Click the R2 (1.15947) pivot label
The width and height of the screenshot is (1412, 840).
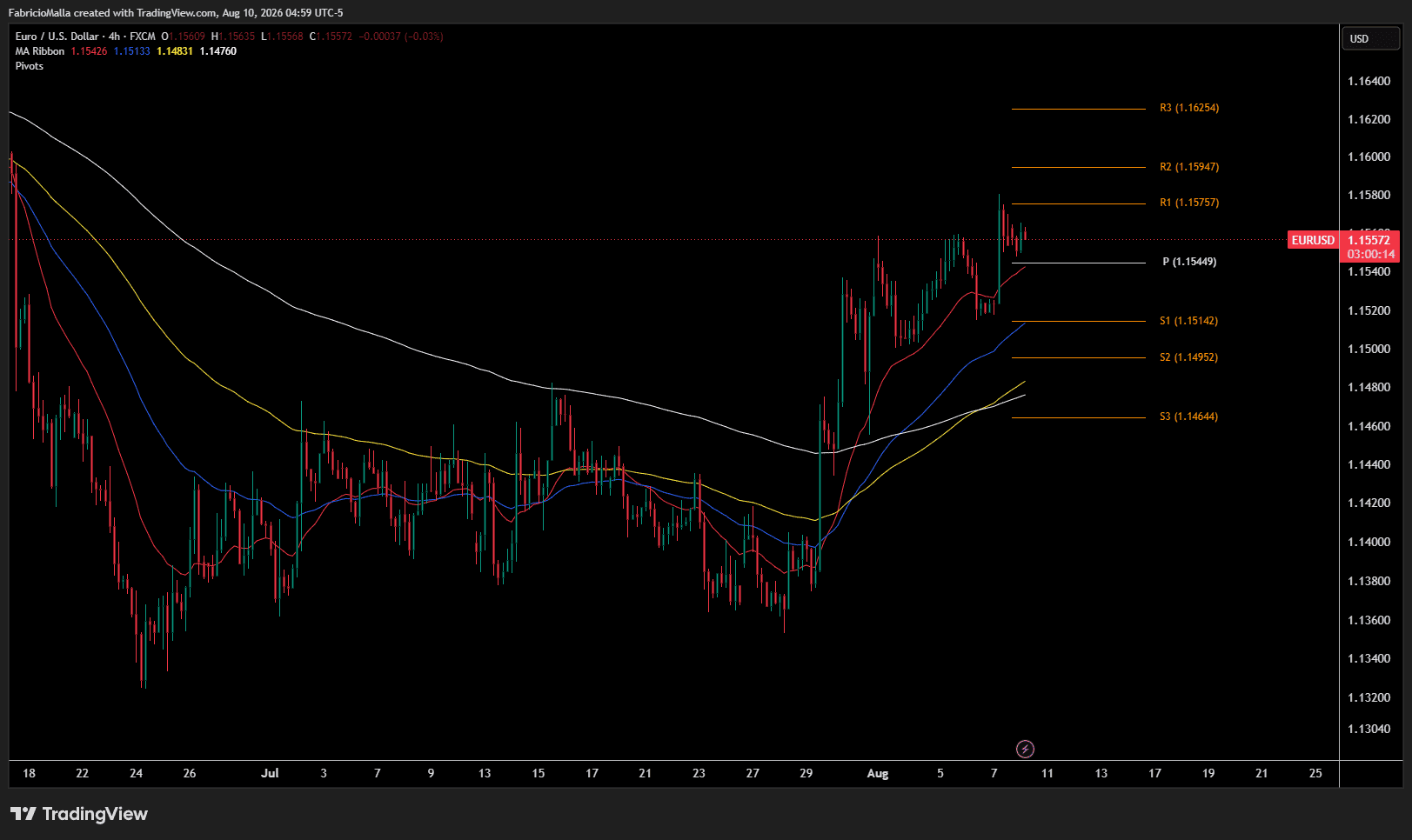(1189, 167)
